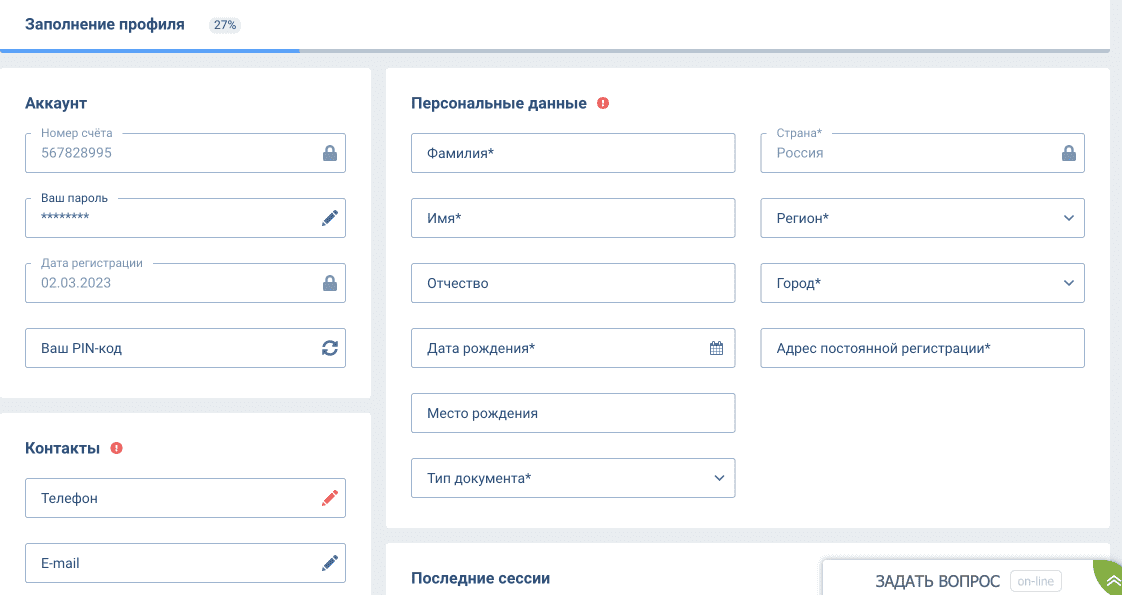Click the lock icon in Страна field

tap(1068, 153)
